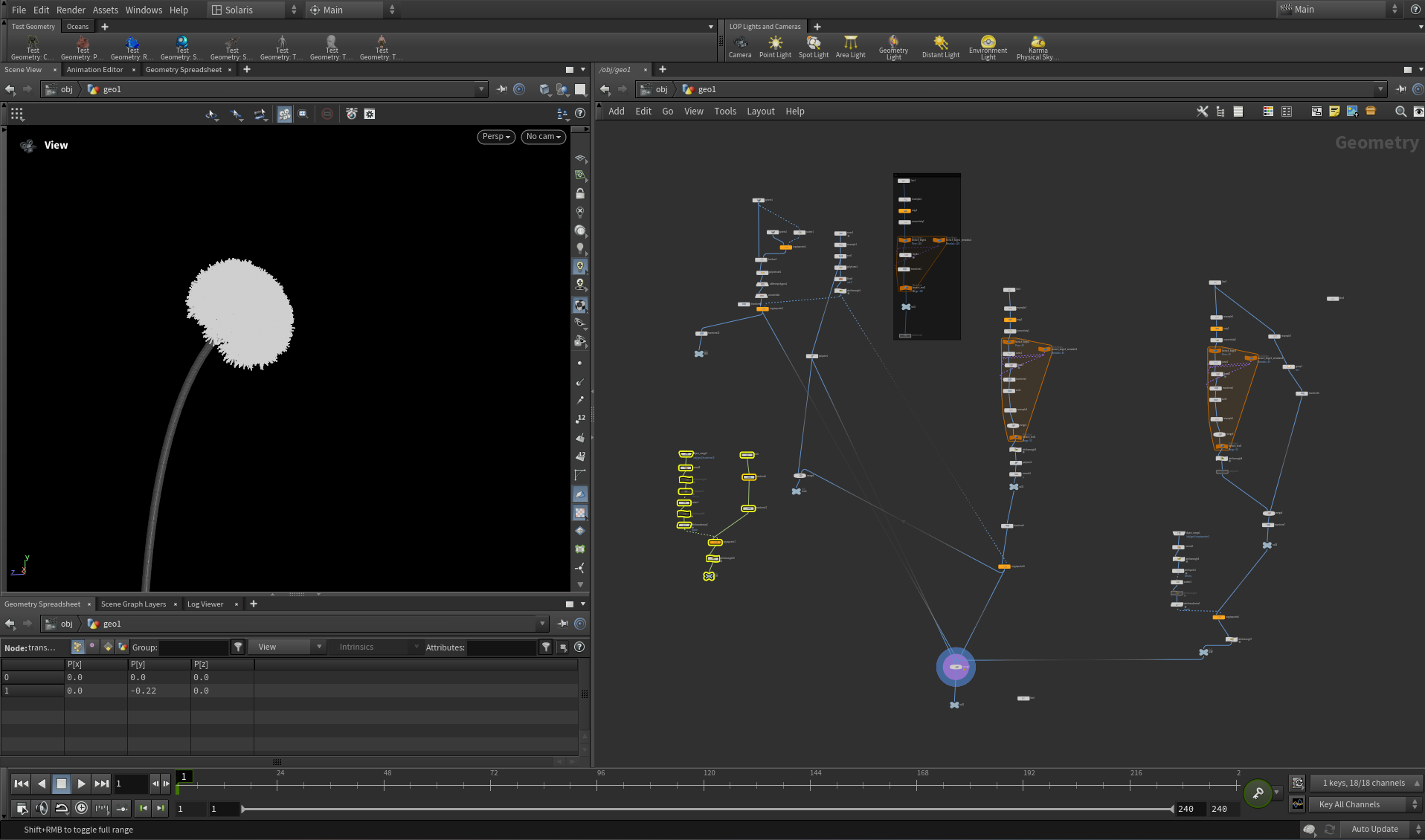Switch to the Animation Editor tab

tap(94, 70)
